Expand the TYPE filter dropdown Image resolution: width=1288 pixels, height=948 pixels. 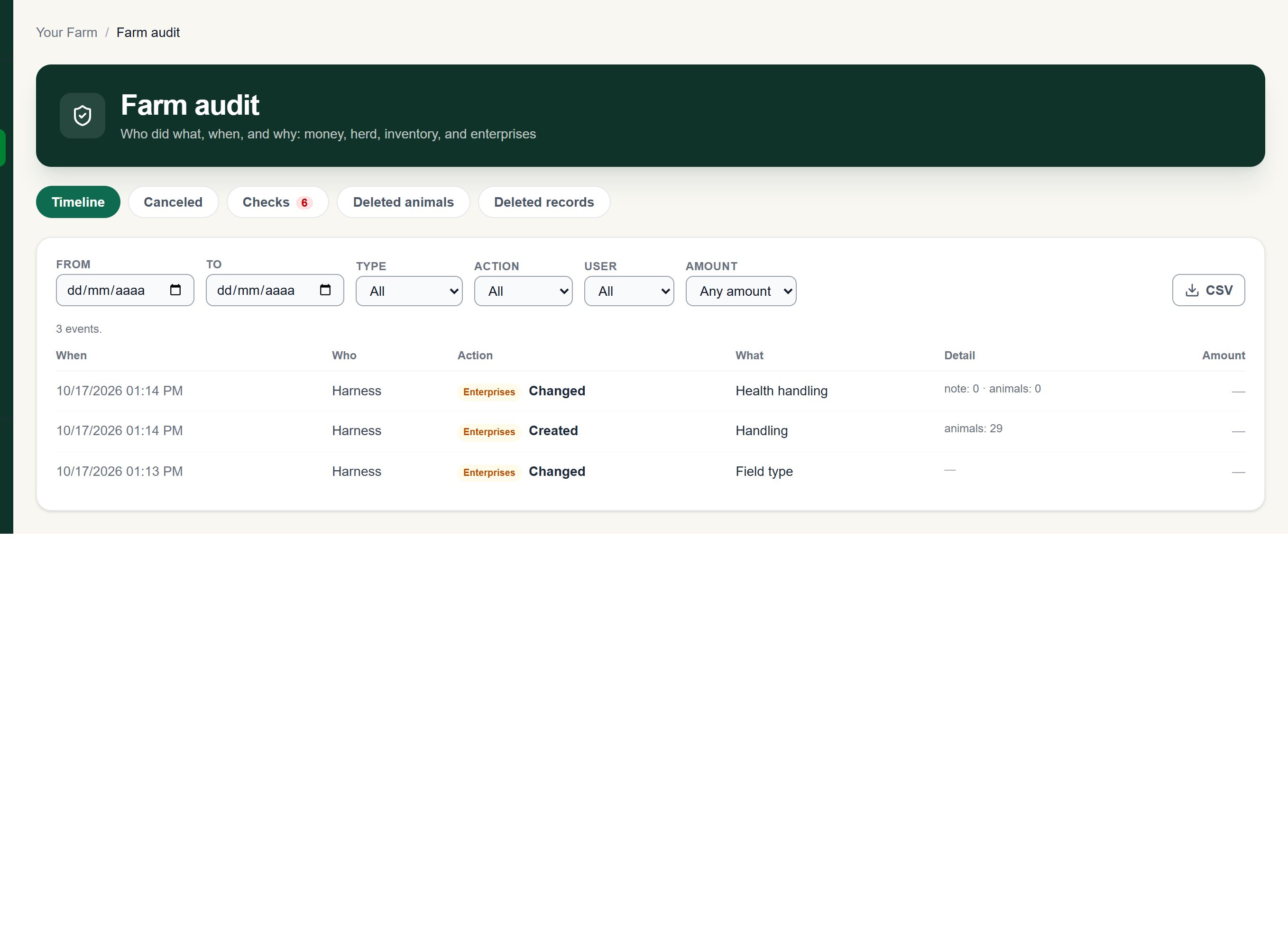(409, 291)
